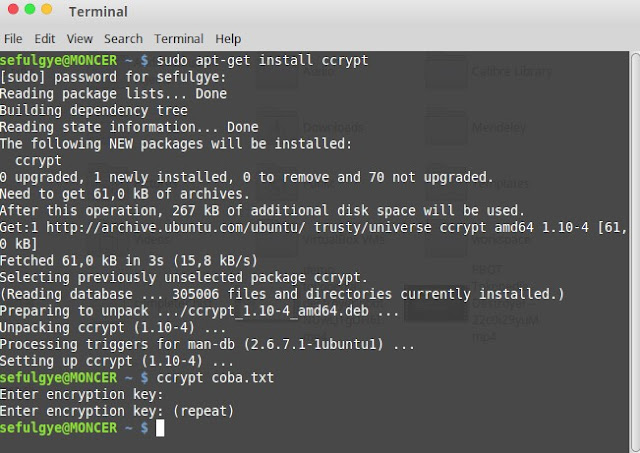Click the archive.ubuntu.com URL in the output

pos(176,227)
